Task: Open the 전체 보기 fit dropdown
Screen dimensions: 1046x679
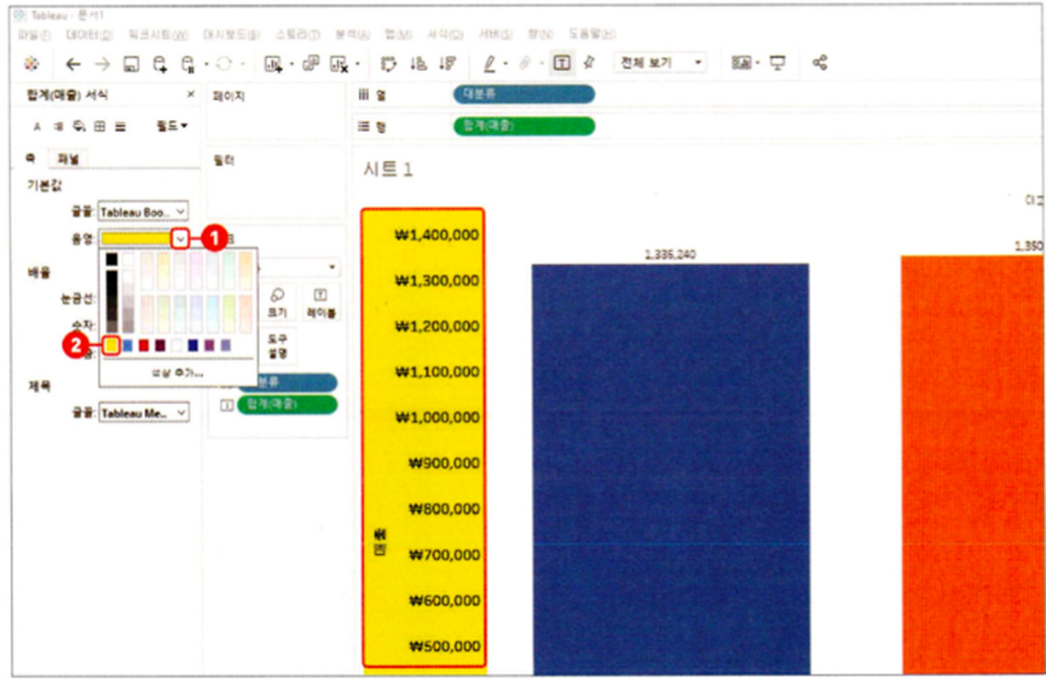Action: pyautogui.click(x=660, y=63)
